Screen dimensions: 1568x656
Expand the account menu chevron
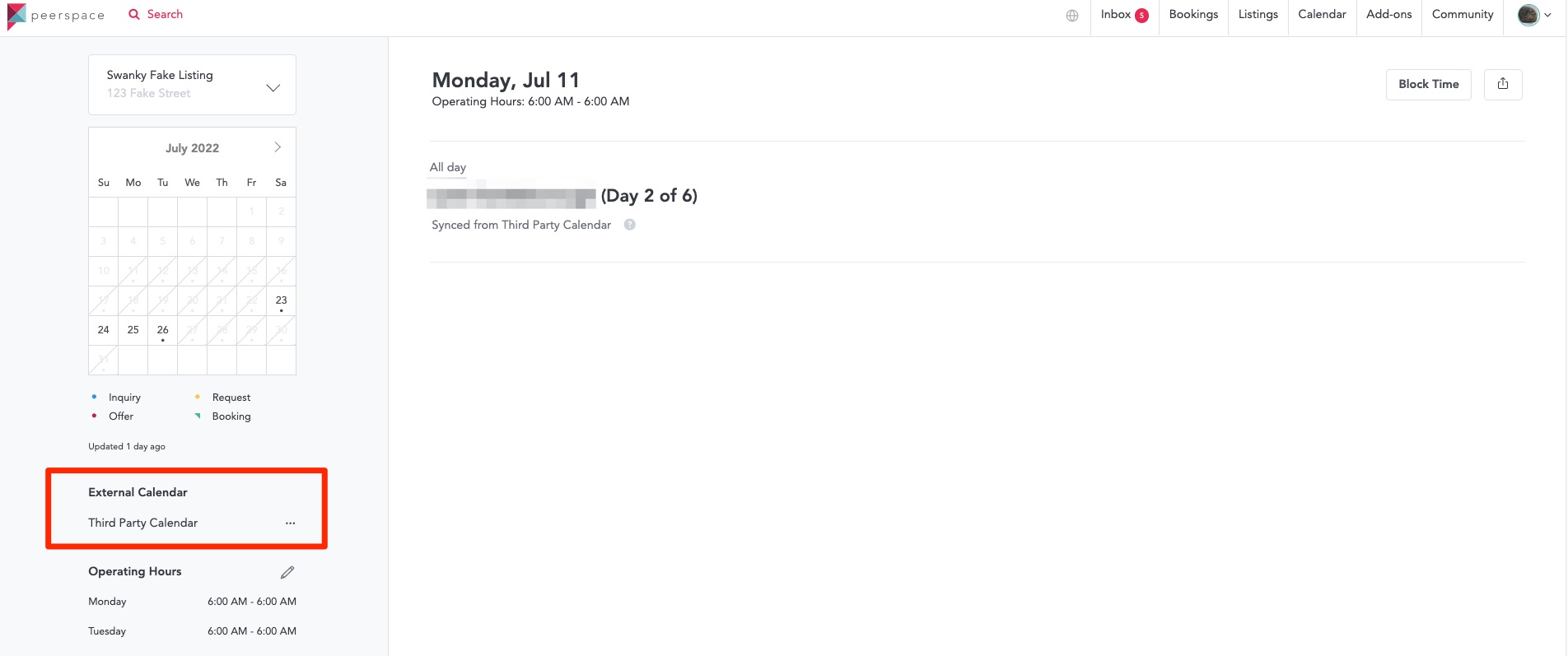click(1548, 15)
